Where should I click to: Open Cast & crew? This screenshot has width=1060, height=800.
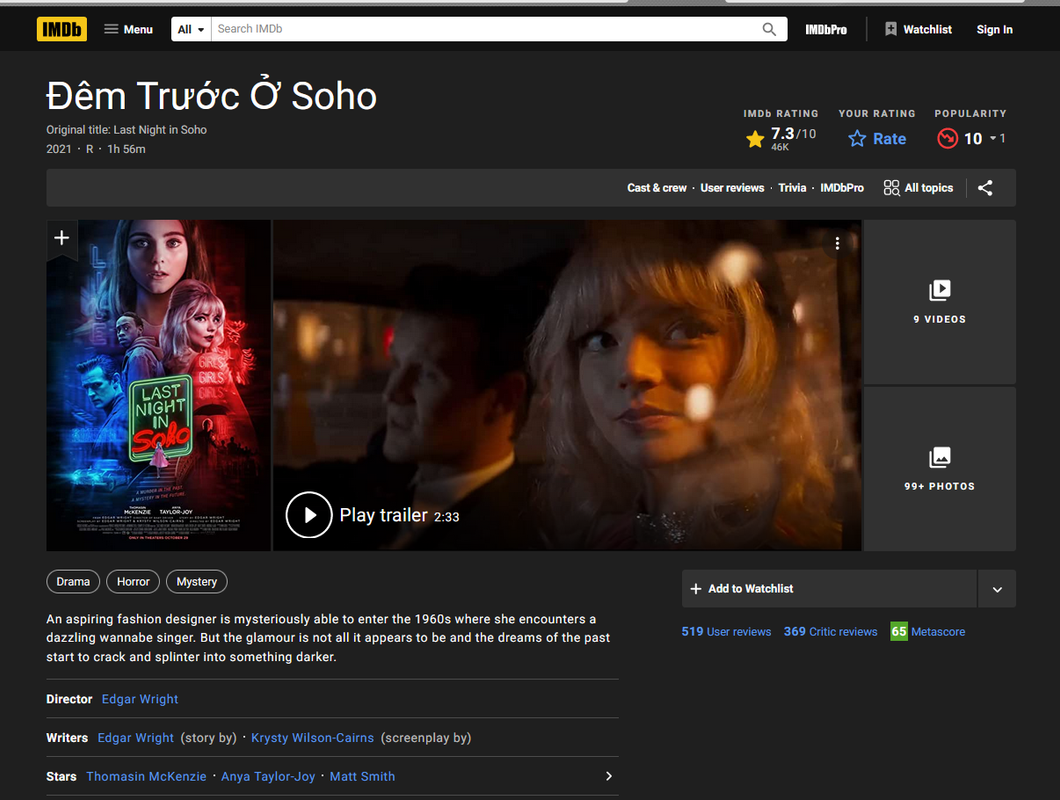[656, 188]
